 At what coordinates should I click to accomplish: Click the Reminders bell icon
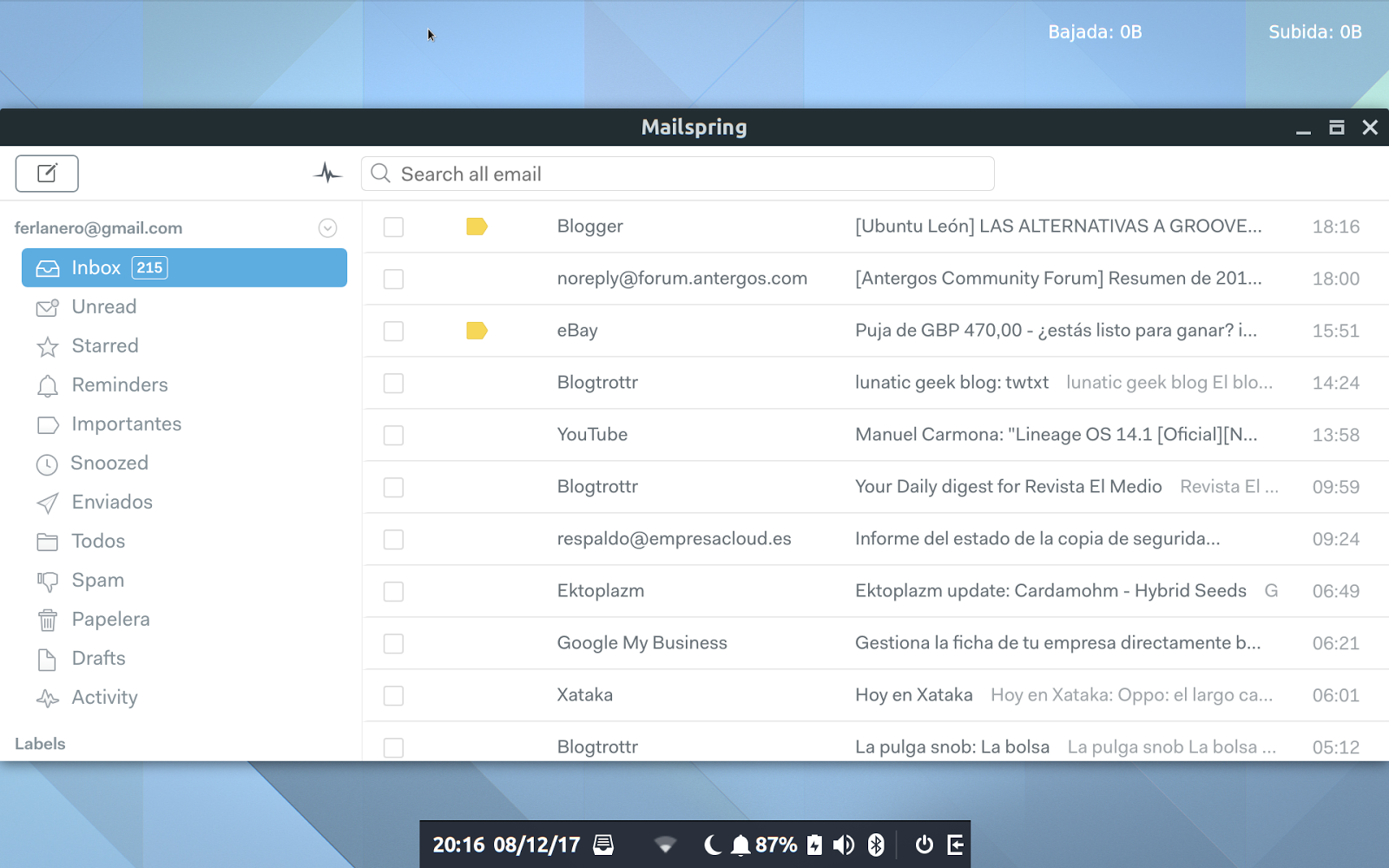click(x=48, y=385)
